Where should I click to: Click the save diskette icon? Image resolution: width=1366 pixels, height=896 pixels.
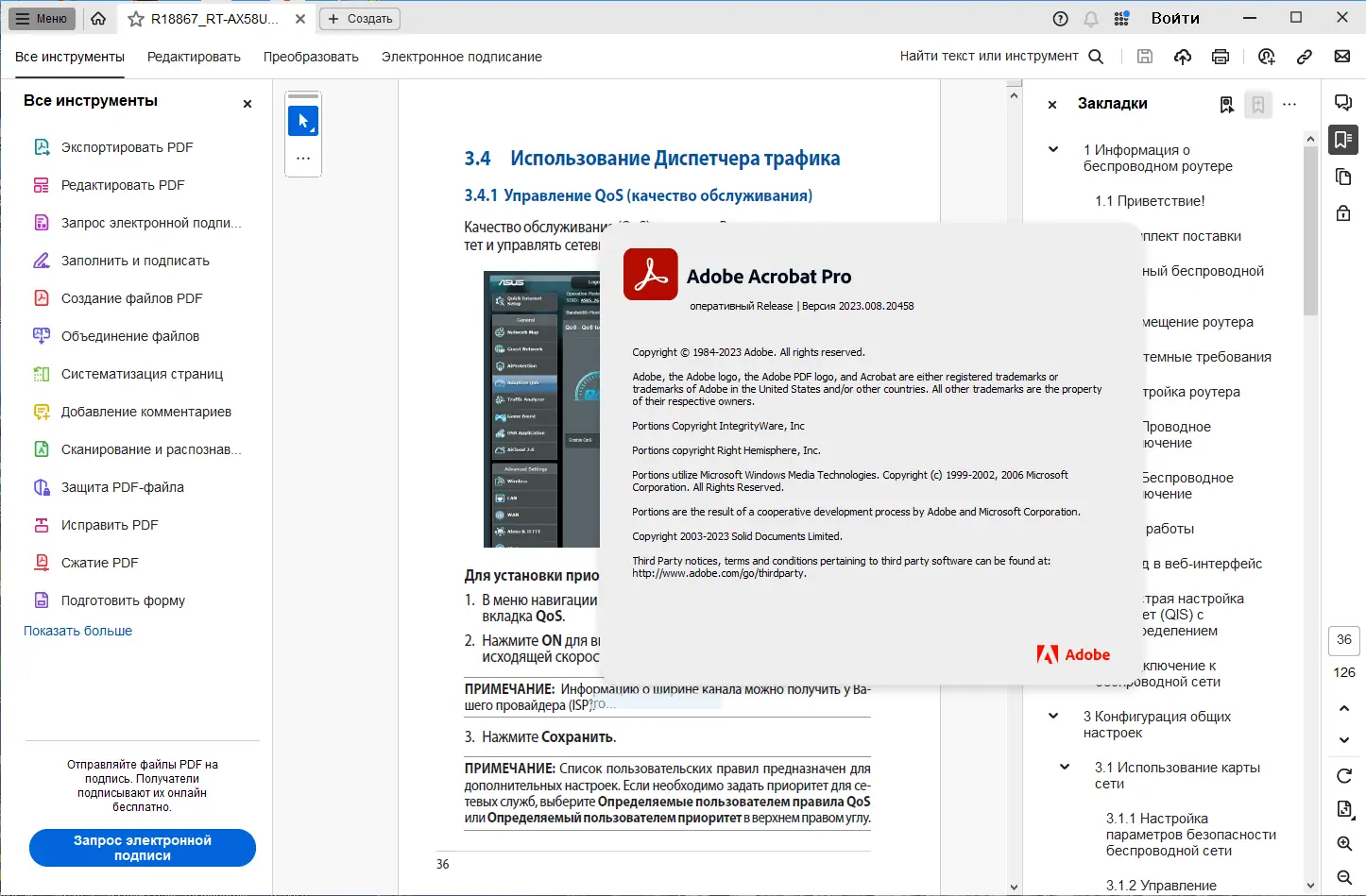[1145, 57]
